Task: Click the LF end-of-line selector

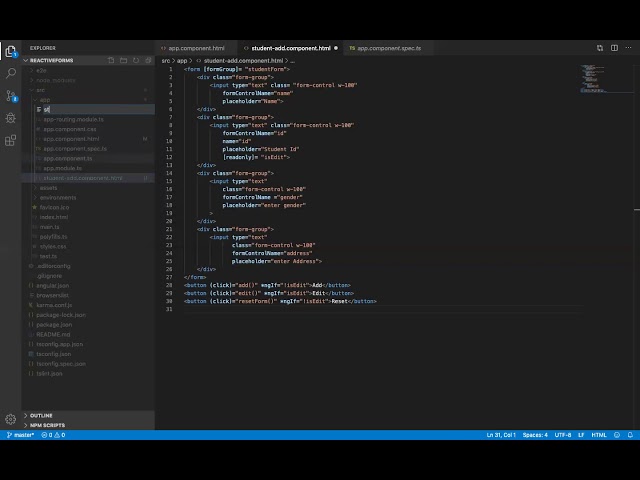Action: [x=581, y=435]
